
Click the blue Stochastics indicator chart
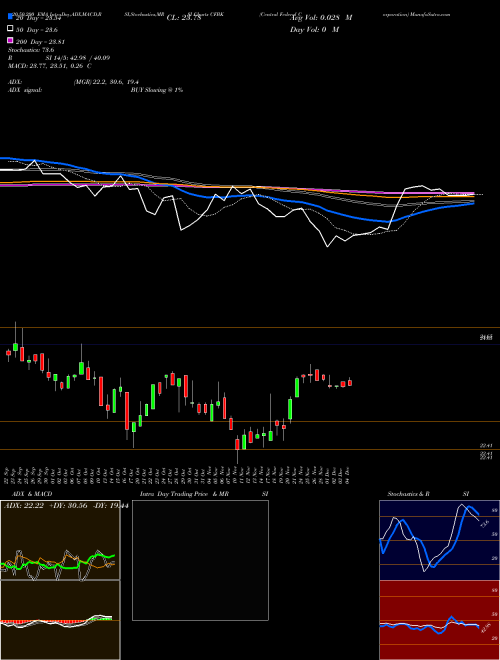coord(439,540)
